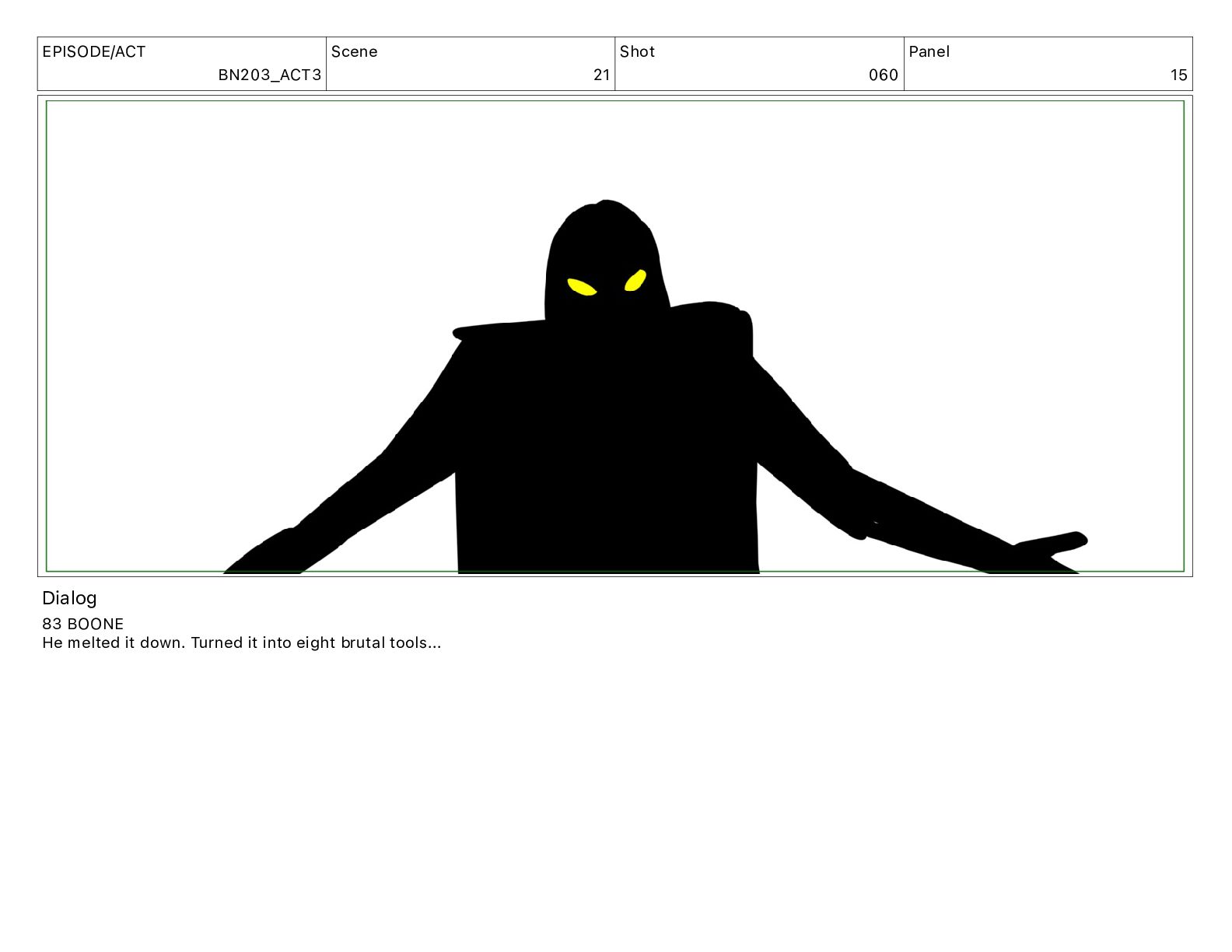The height and width of the screenshot is (952, 1232).
Task: Select the 83 BOONE dialog line
Action: click(x=82, y=624)
